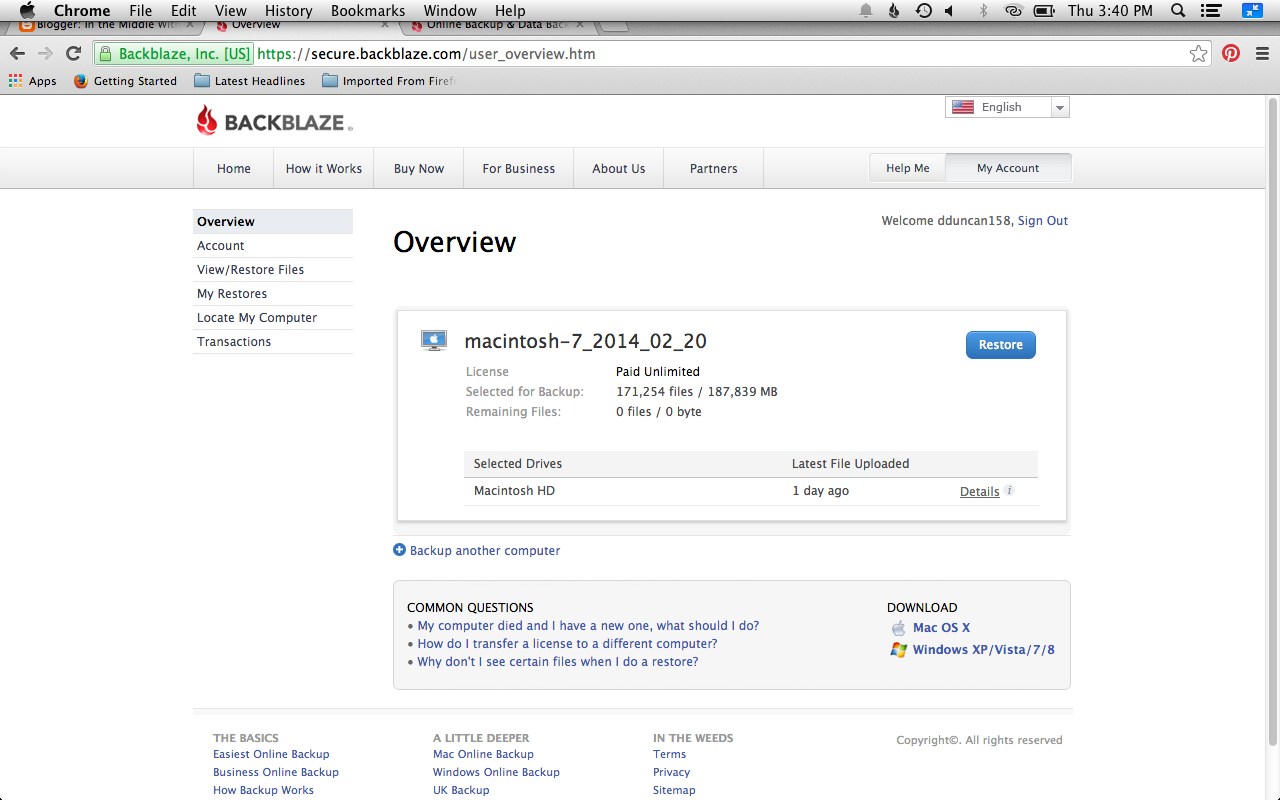
Task: Open the Bookmarks menu
Action: point(368,10)
